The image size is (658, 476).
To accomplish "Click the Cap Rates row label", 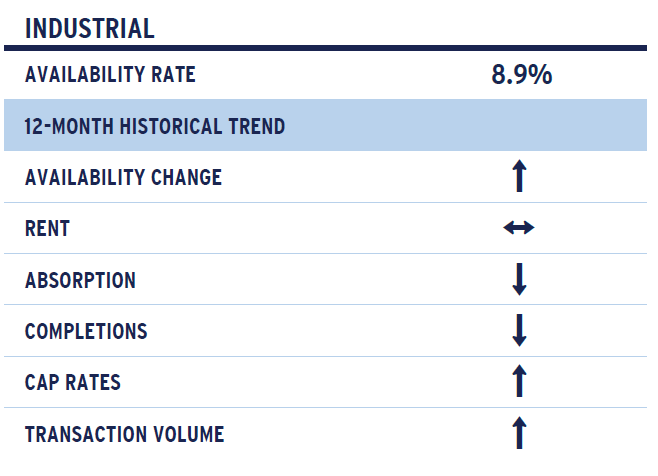I will pyautogui.click(x=73, y=382).
